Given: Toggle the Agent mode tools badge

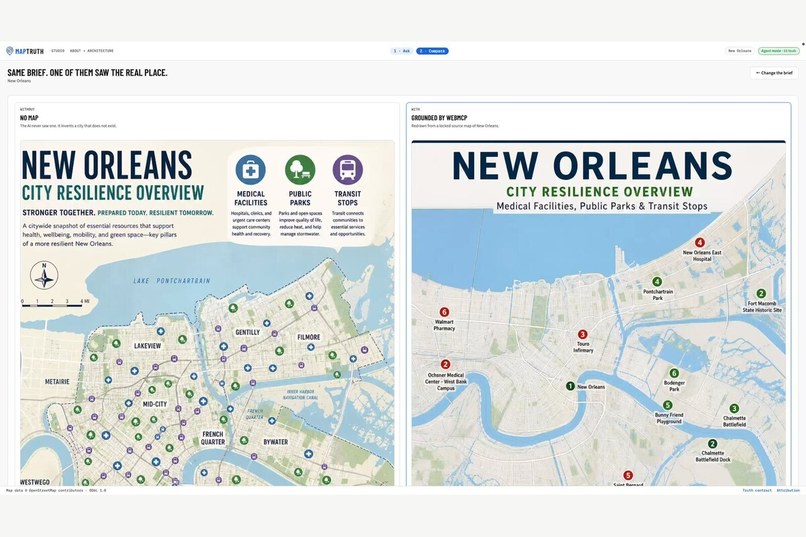Looking at the screenshot, I should click(778, 51).
